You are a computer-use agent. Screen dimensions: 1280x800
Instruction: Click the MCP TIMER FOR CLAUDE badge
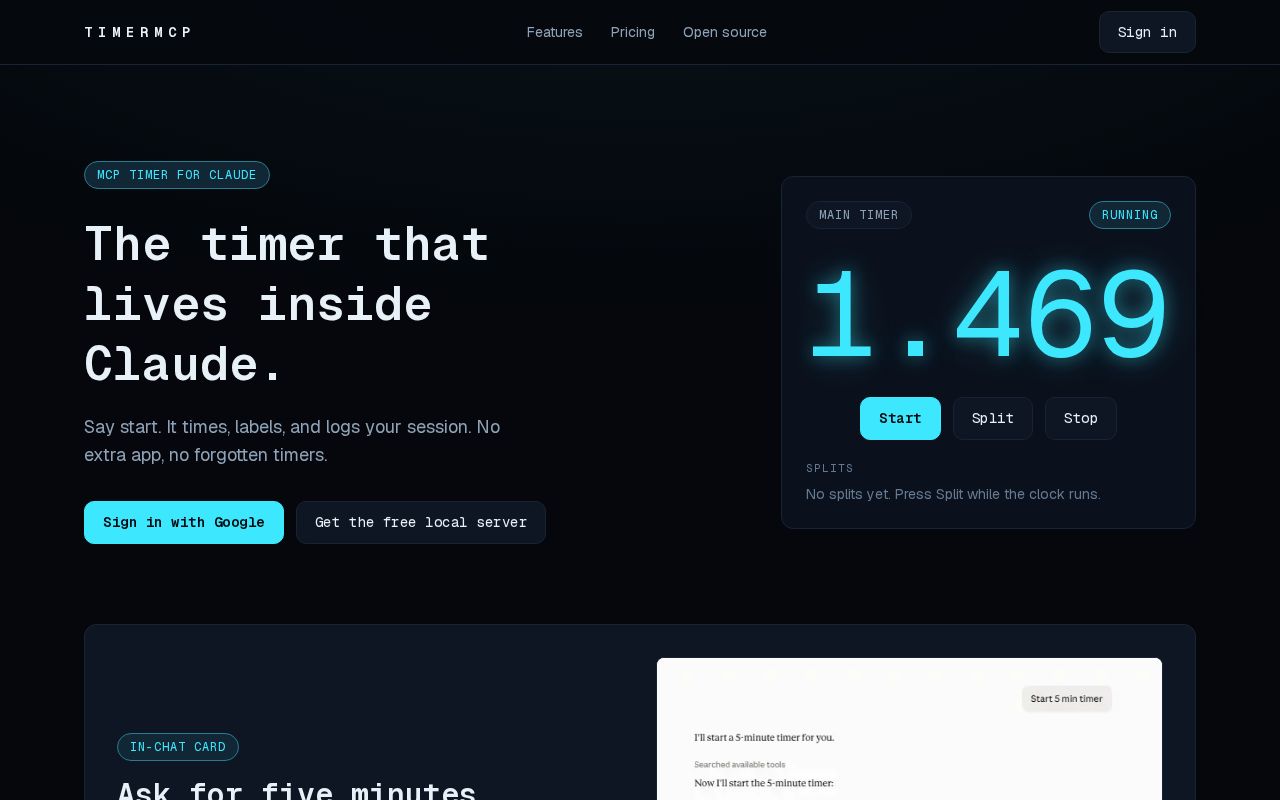[x=177, y=175]
